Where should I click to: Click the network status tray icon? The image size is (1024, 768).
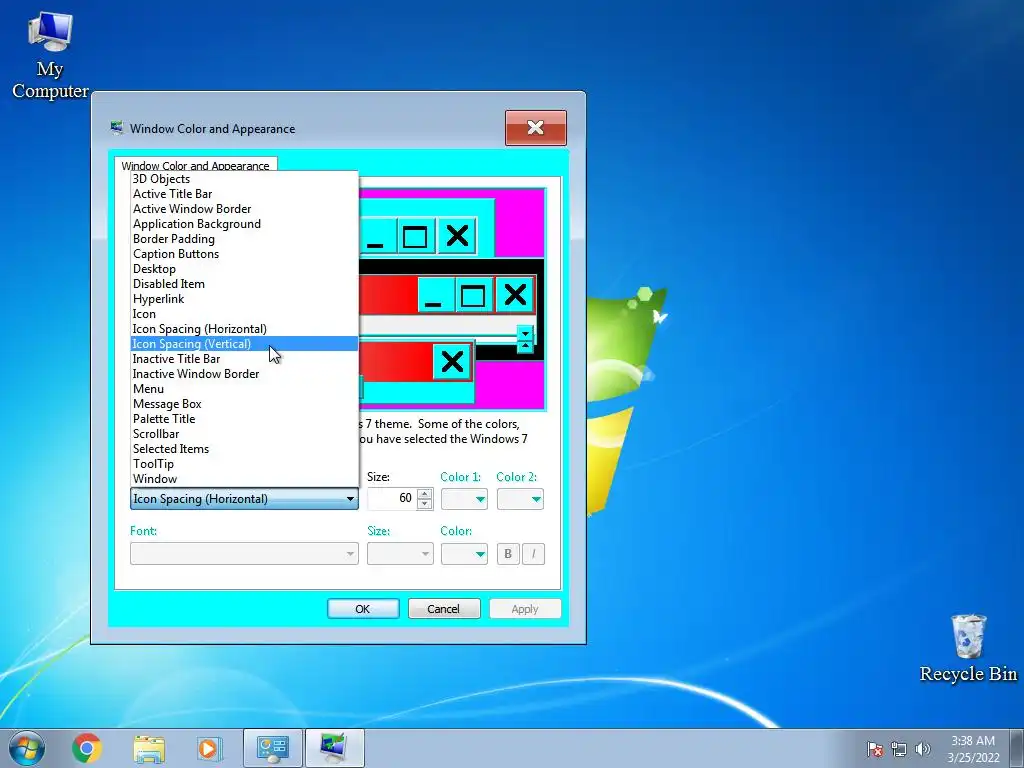pos(899,749)
